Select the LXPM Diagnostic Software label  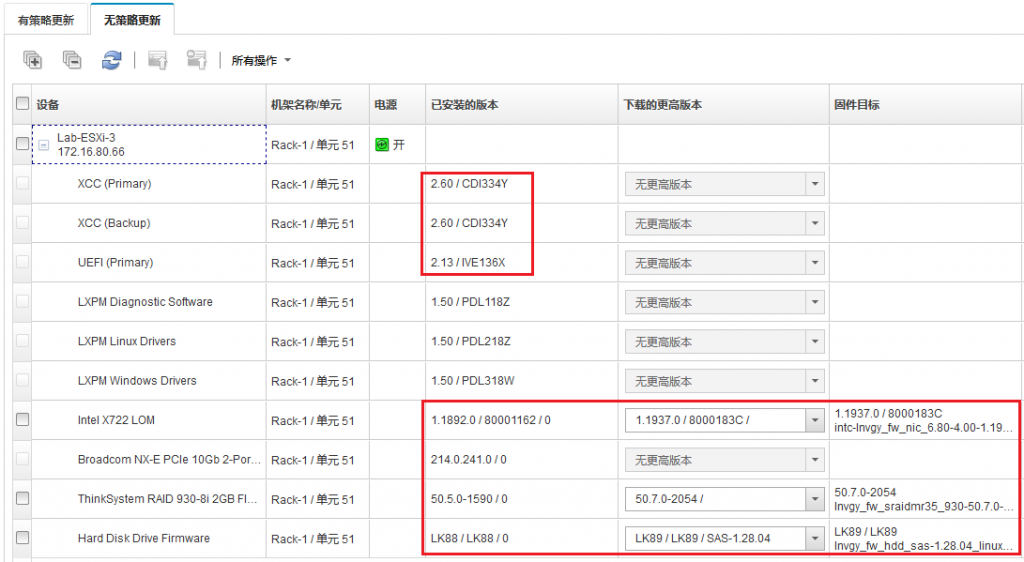pyautogui.click(x=145, y=302)
